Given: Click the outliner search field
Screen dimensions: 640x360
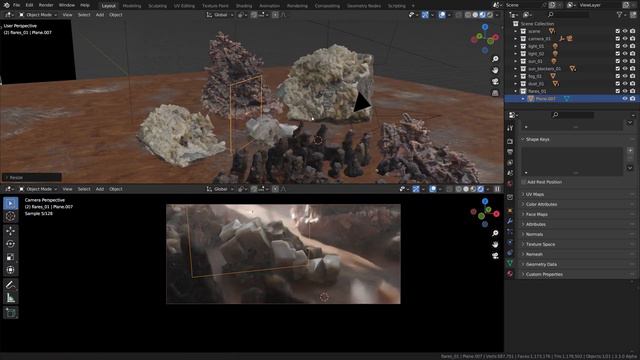Looking at the screenshot, I should coord(568,15).
